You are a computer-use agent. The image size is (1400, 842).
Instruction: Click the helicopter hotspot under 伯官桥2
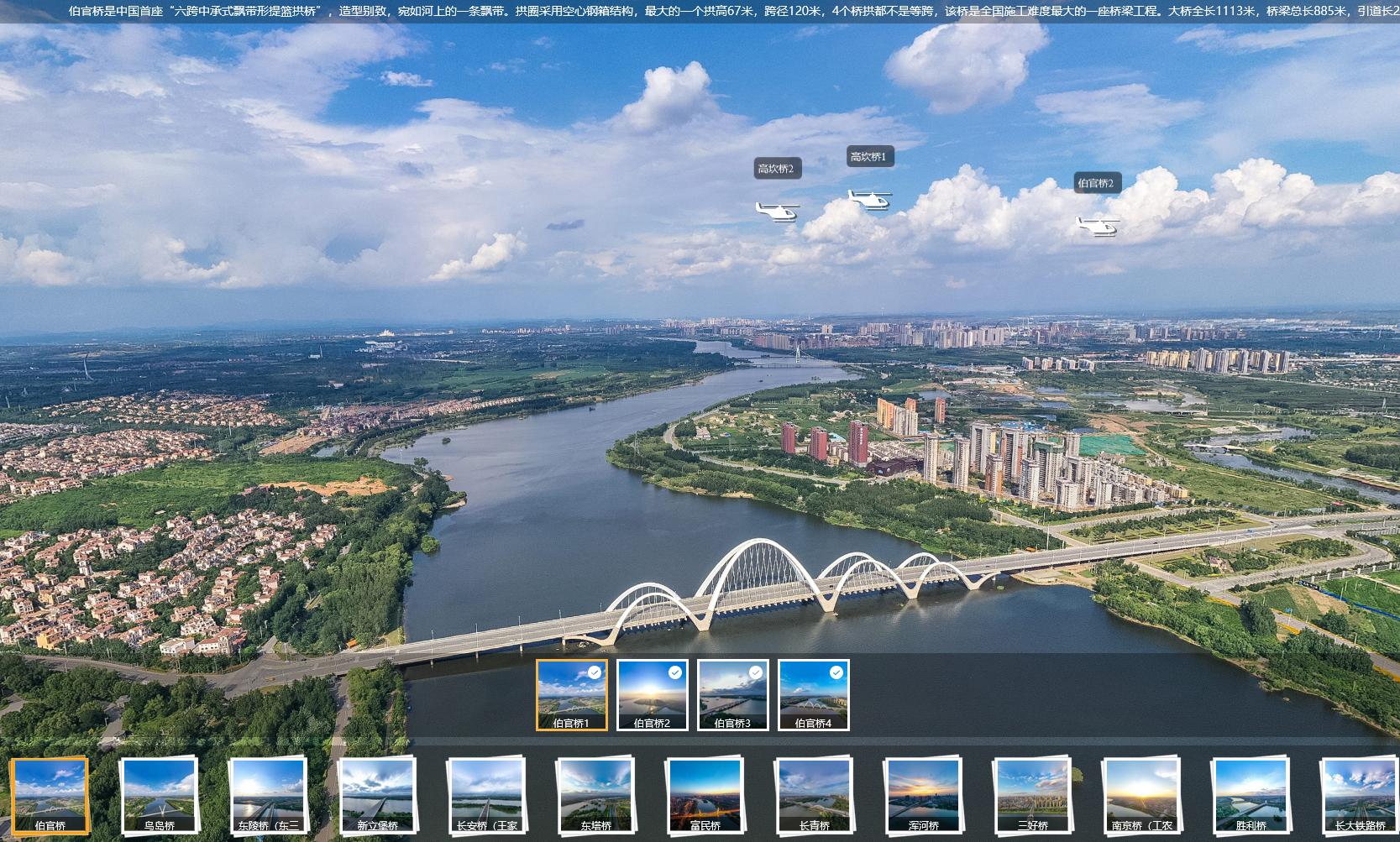[x=1098, y=225]
